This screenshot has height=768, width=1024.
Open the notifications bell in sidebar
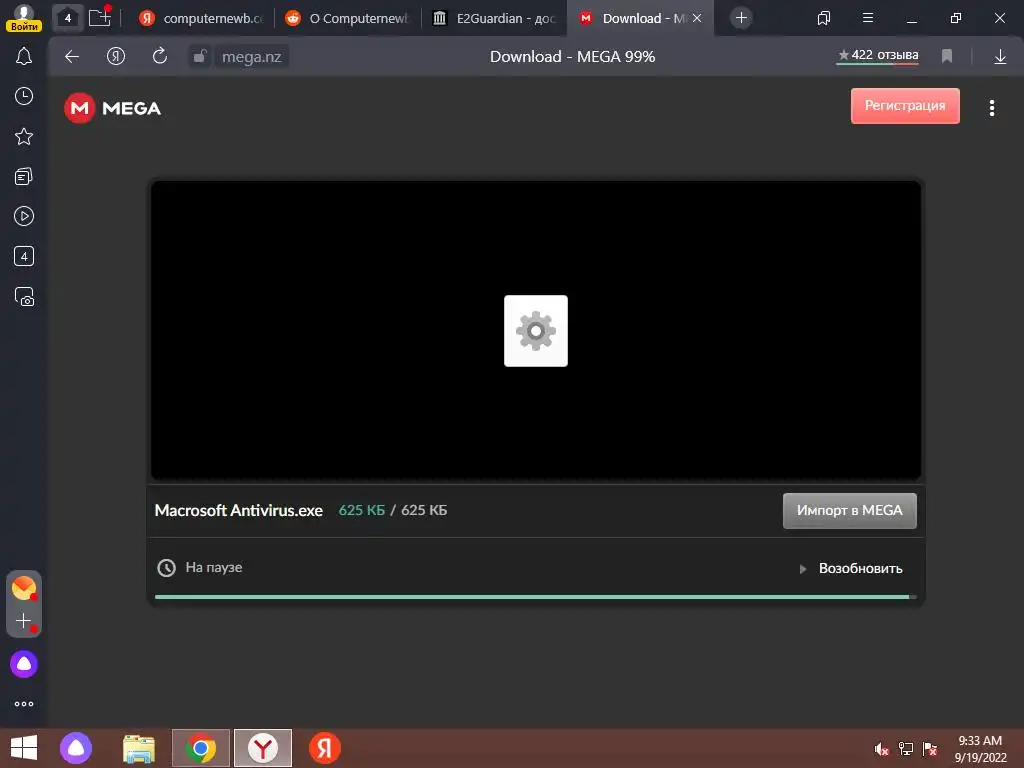coord(24,56)
